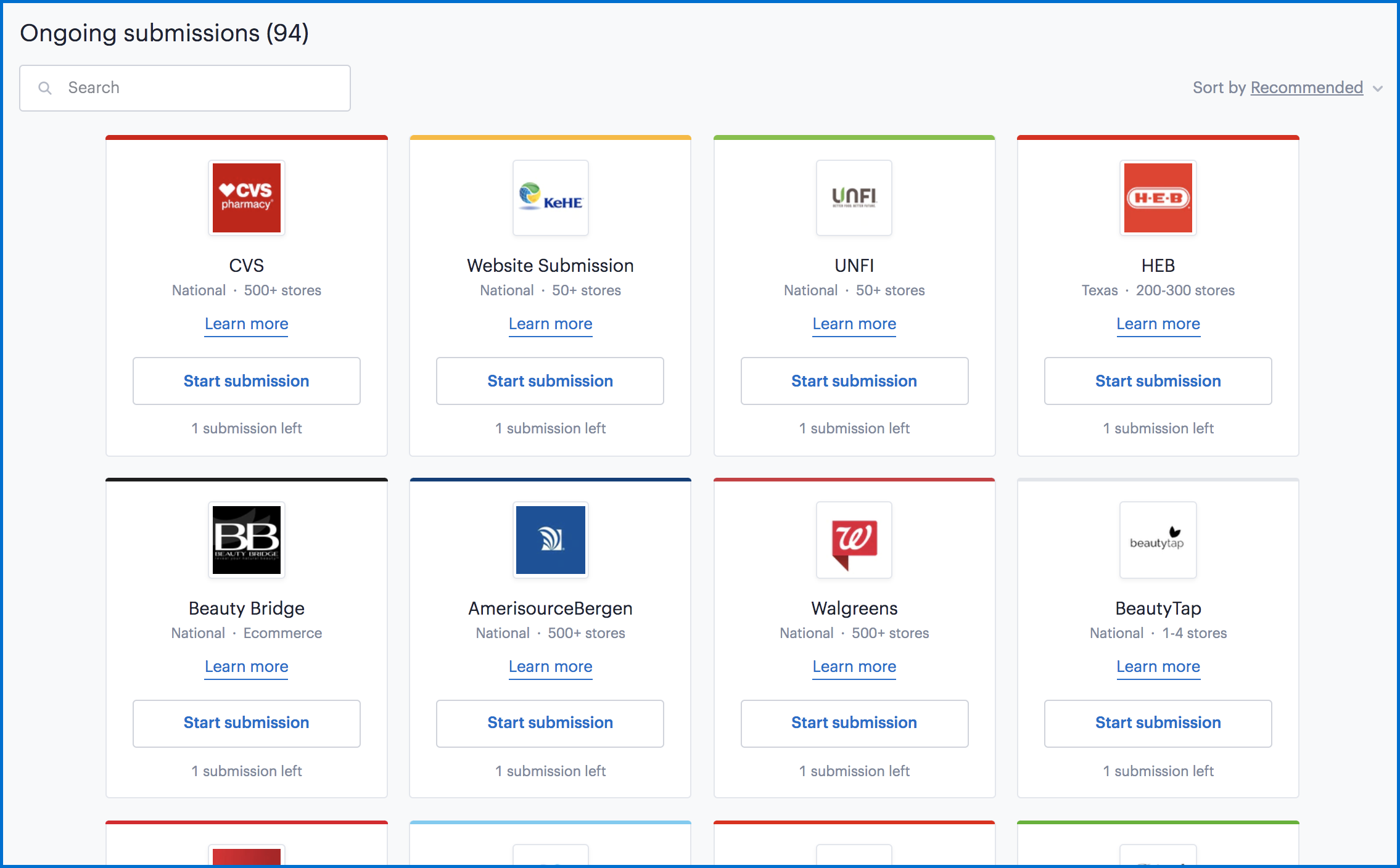Click the search magnifier icon

click(x=45, y=88)
